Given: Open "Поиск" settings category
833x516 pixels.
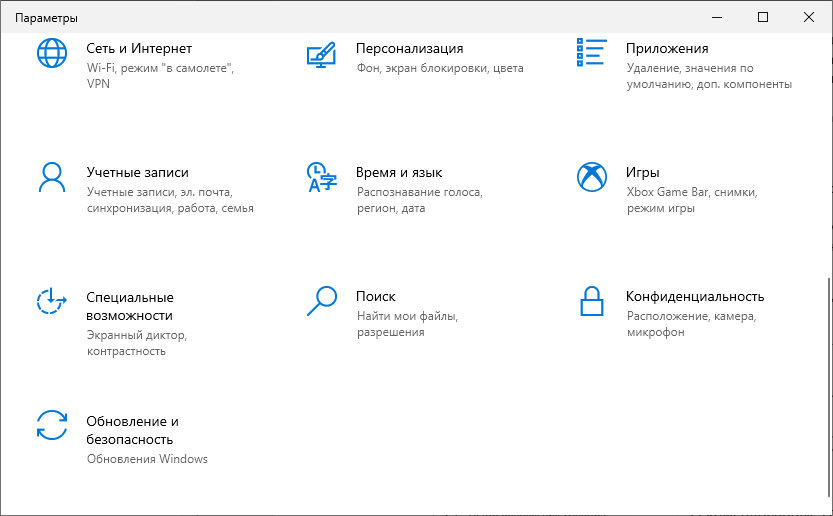Looking at the screenshot, I should [x=376, y=296].
